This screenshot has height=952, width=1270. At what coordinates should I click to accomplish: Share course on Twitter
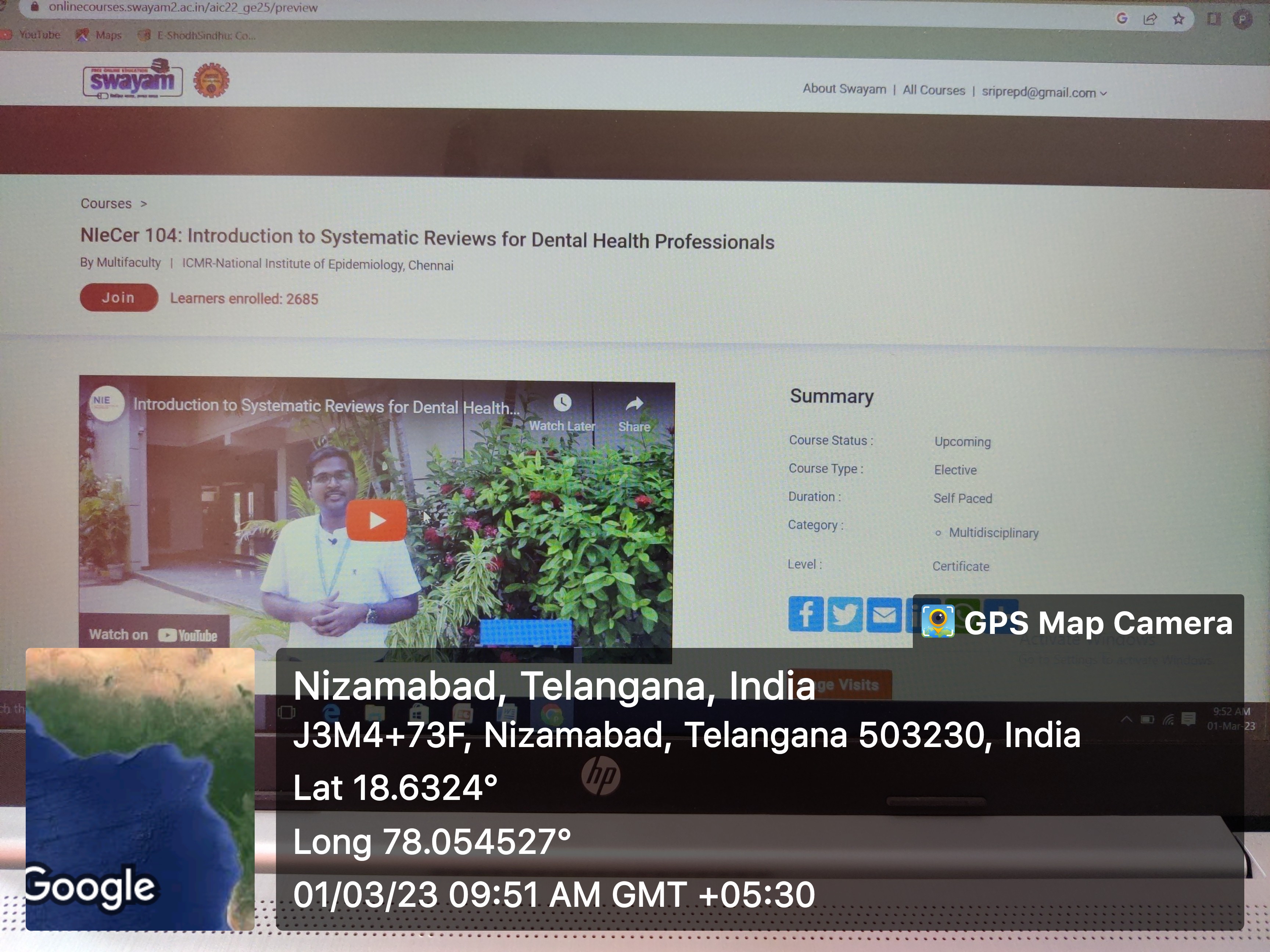844,614
